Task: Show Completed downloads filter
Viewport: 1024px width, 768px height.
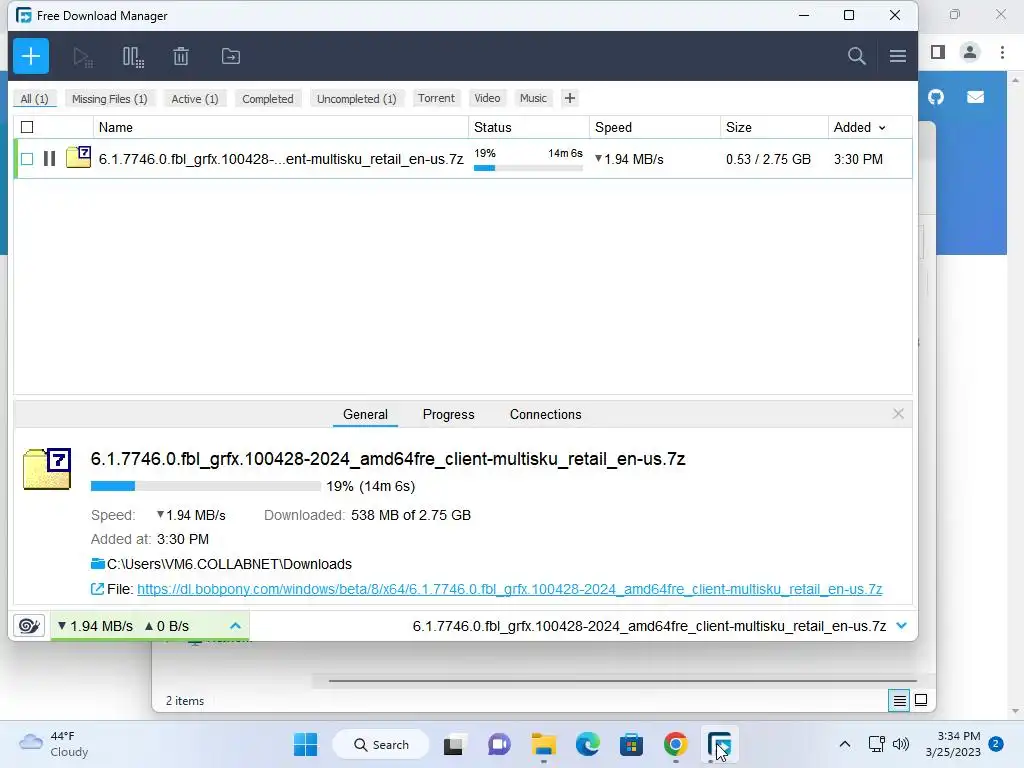Action: (x=268, y=99)
